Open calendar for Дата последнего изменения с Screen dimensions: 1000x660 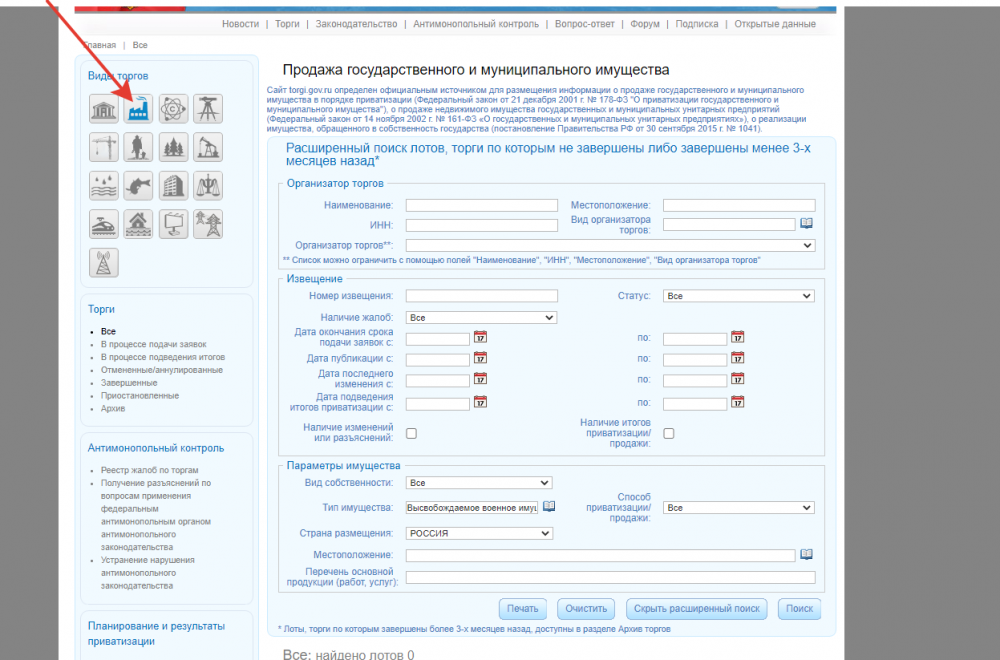pos(480,379)
